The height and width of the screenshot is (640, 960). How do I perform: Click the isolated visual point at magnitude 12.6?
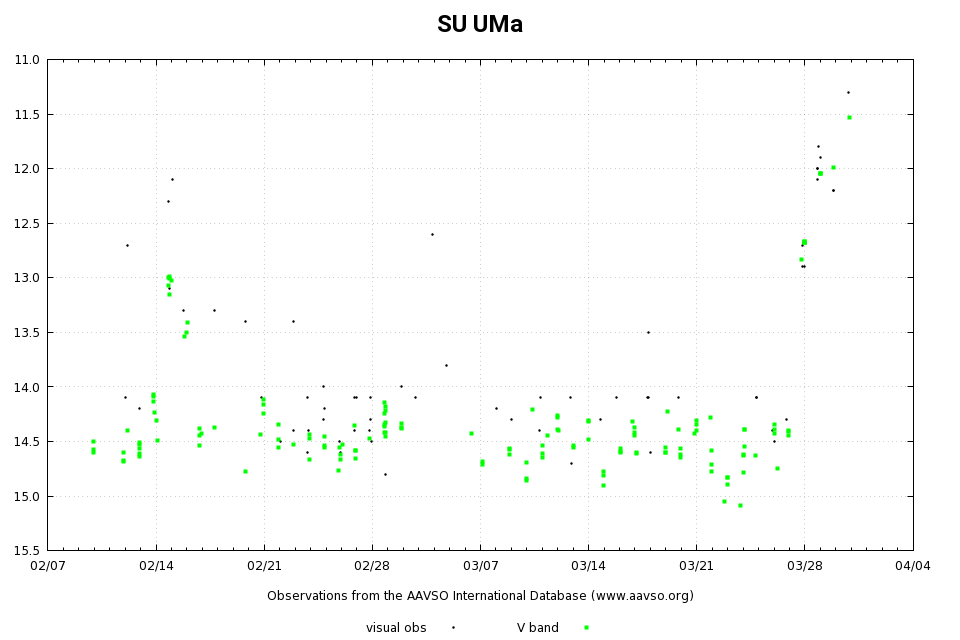[x=432, y=234]
